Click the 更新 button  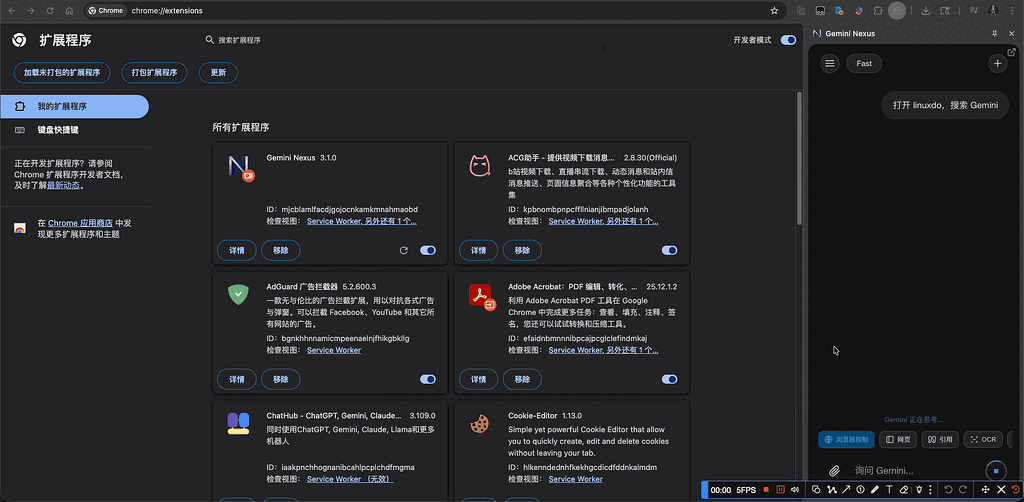click(218, 72)
